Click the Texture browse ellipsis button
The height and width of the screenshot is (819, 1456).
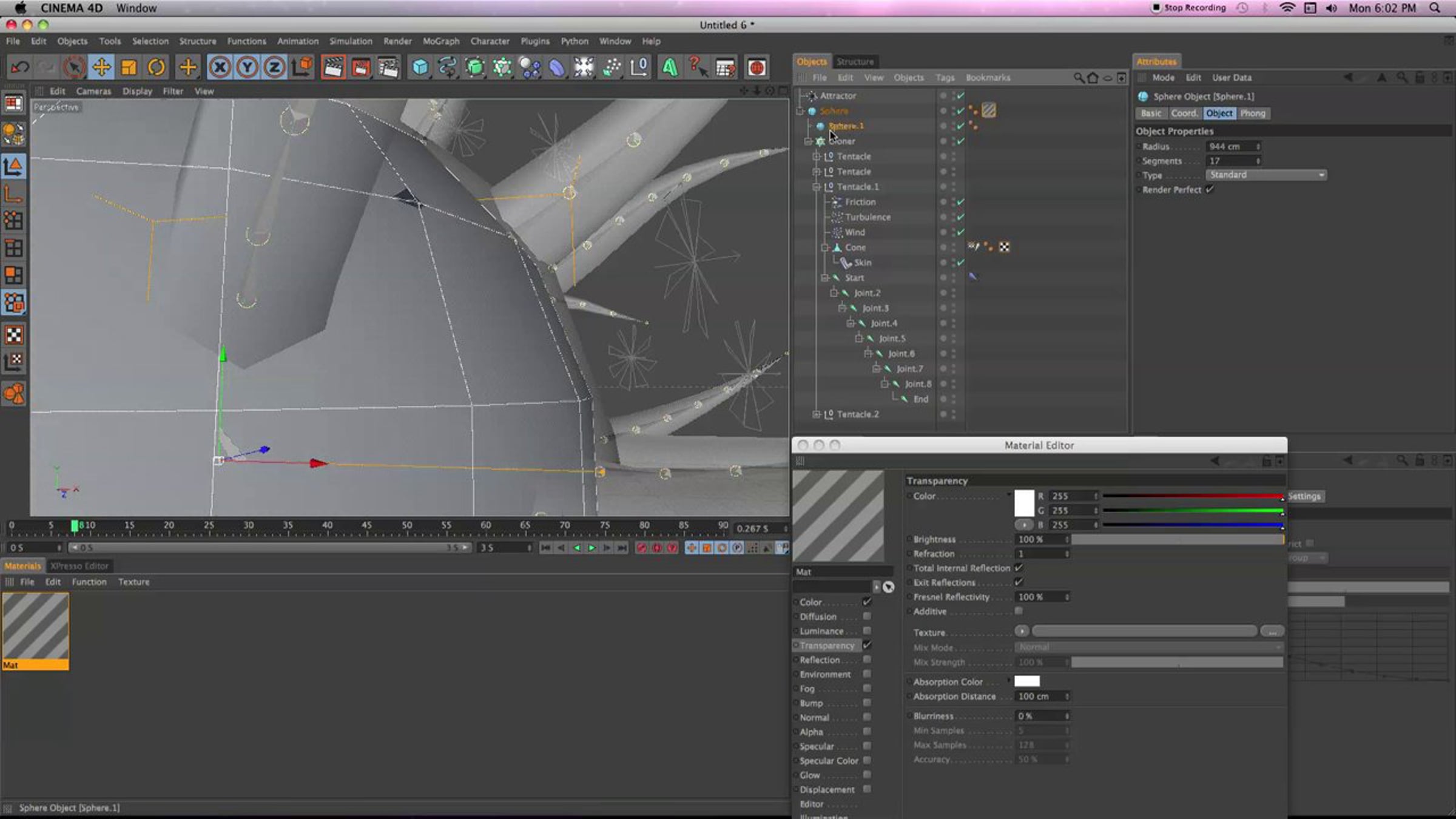(1272, 632)
